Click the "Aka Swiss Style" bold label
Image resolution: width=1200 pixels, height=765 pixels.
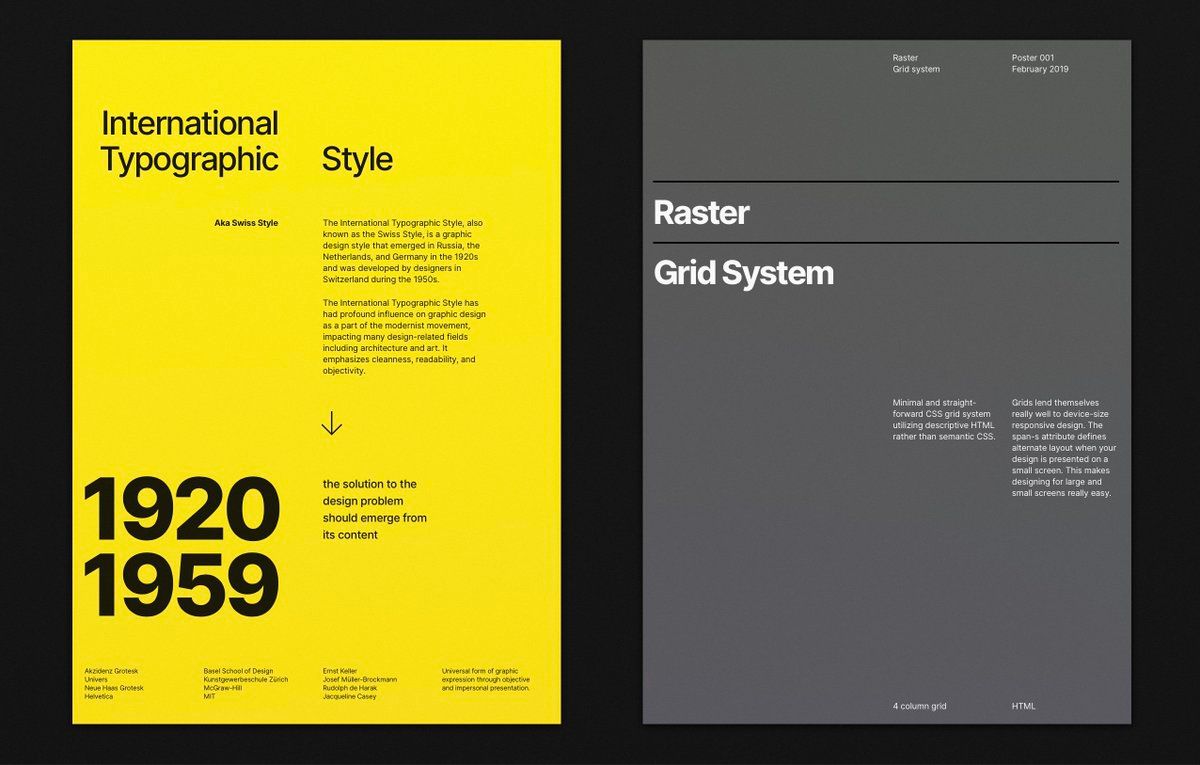[x=246, y=223]
